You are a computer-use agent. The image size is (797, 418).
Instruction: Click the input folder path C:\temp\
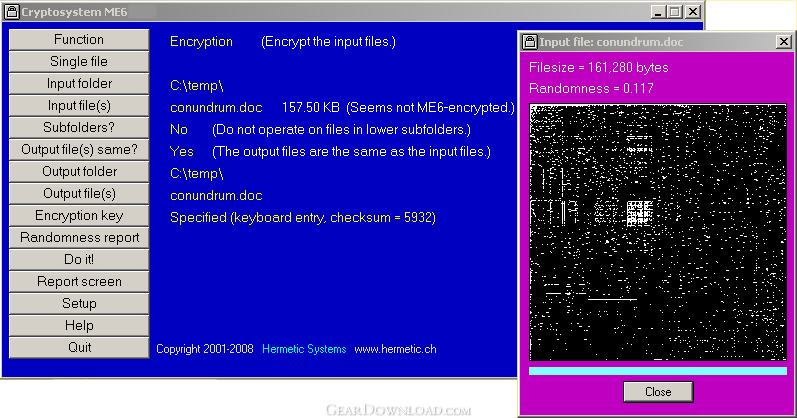point(197,85)
